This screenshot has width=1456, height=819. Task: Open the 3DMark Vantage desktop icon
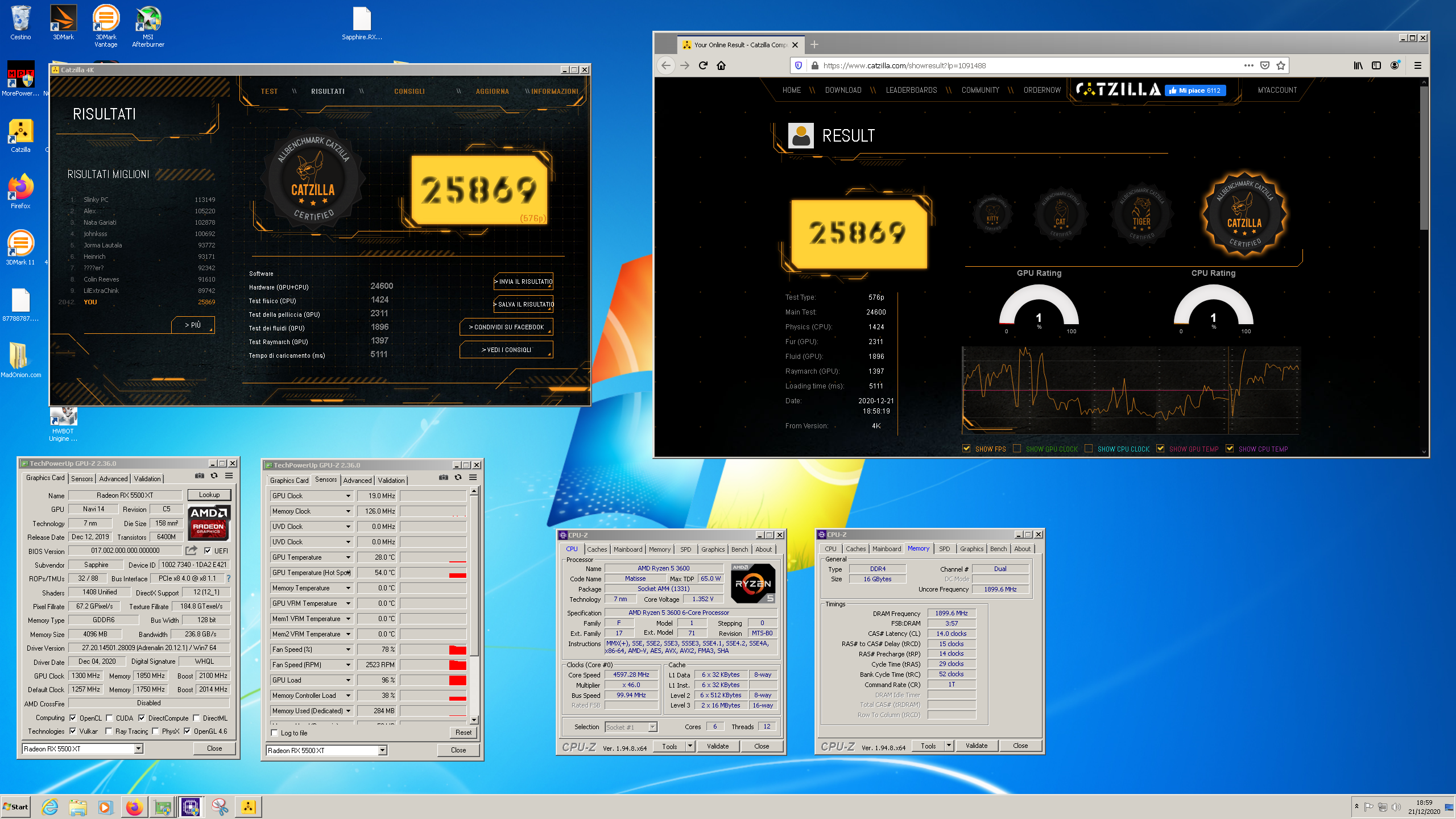[x=106, y=26]
